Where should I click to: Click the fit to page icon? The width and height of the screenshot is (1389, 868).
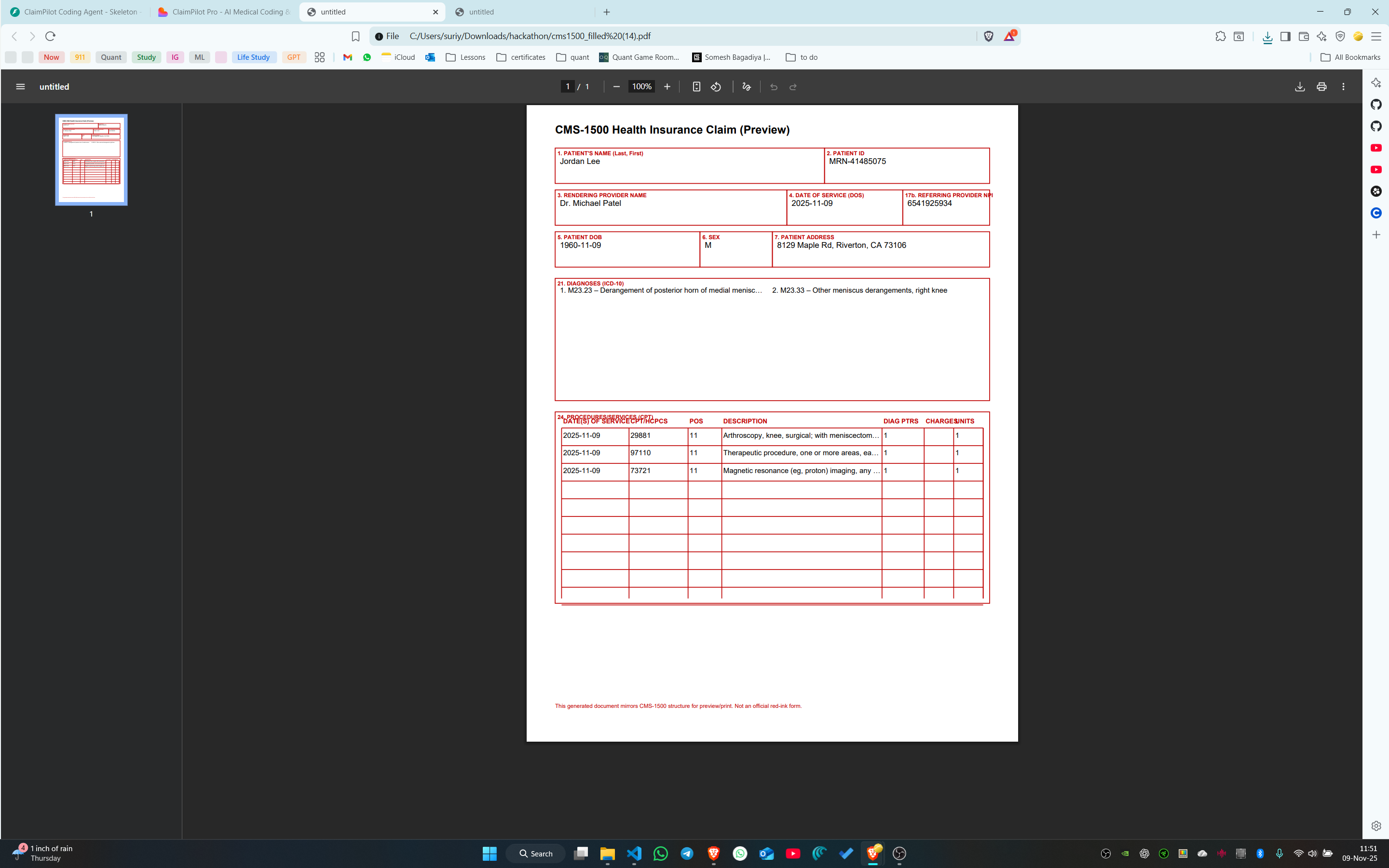click(x=696, y=87)
